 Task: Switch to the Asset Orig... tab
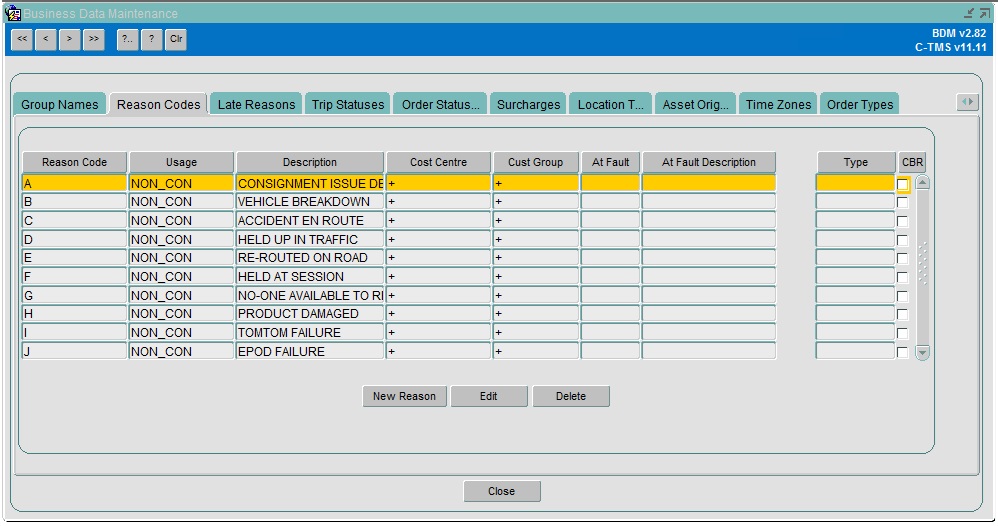pyautogui.click(x=696, y=104)
